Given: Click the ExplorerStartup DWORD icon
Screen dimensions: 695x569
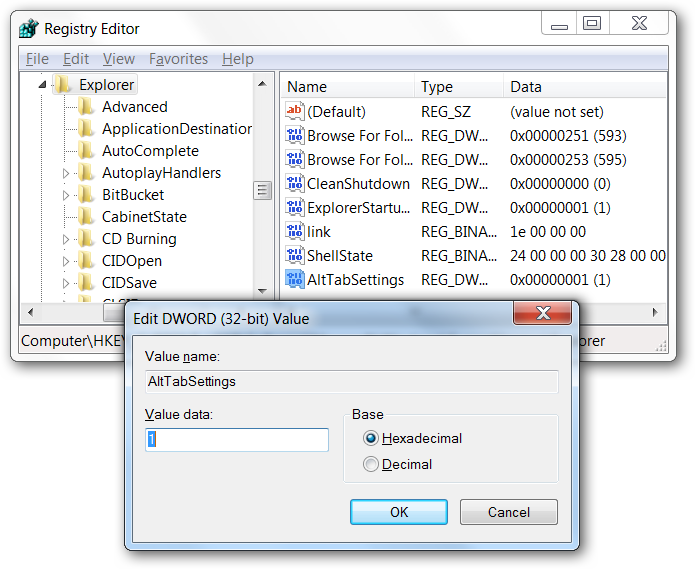Looking at the screenshot, I should click(295, 207).
